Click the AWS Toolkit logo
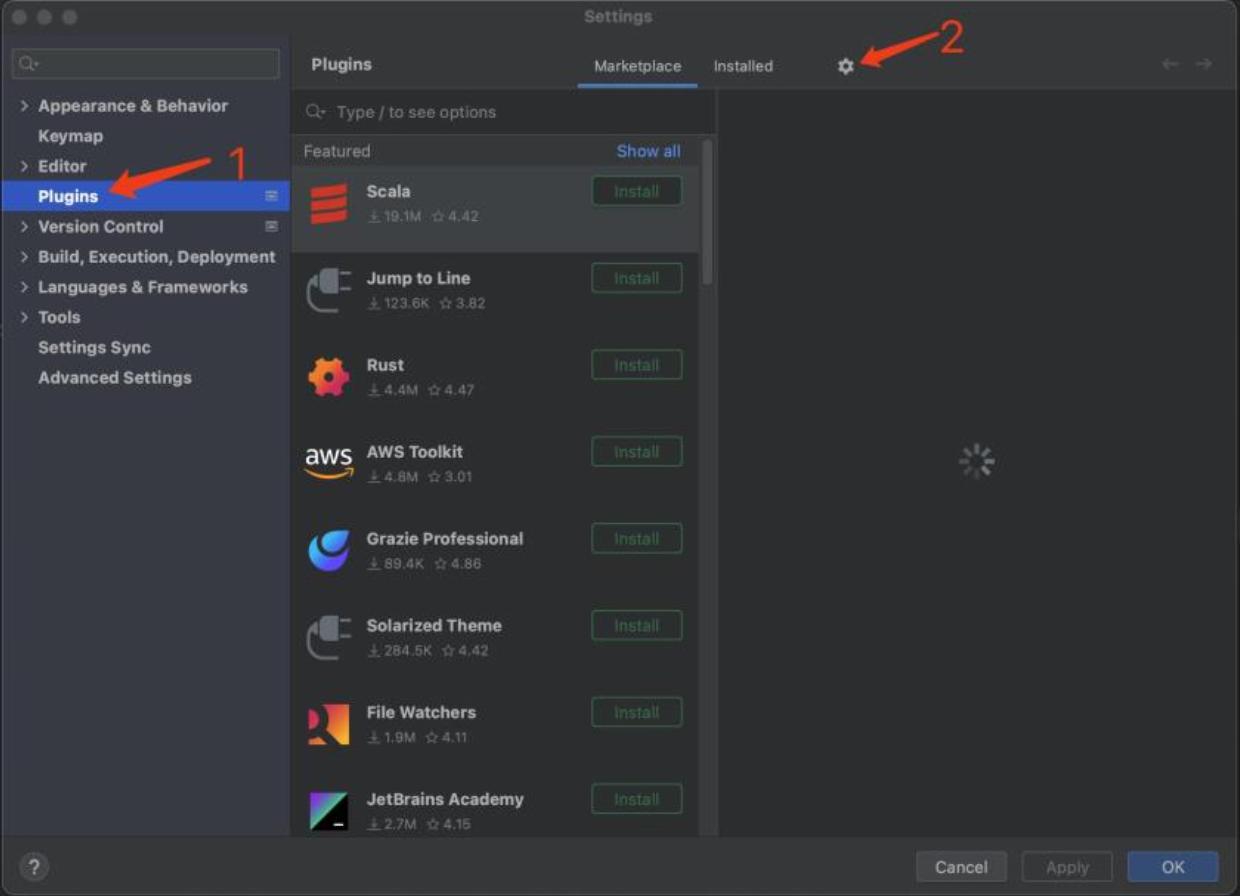 tap(329, 463)
